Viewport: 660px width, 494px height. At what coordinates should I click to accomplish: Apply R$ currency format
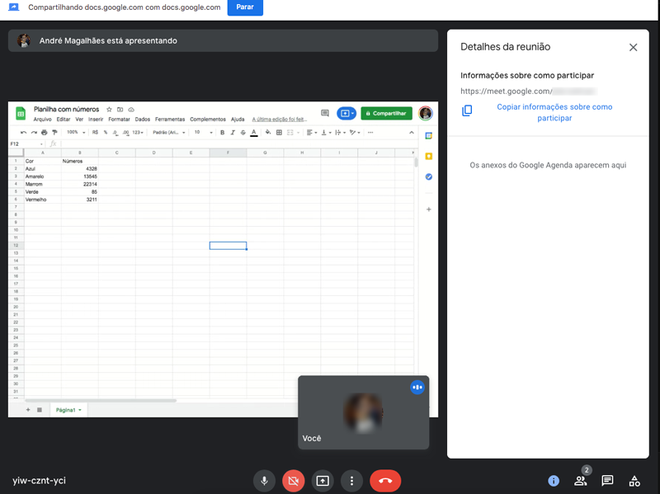pos(95,133)
